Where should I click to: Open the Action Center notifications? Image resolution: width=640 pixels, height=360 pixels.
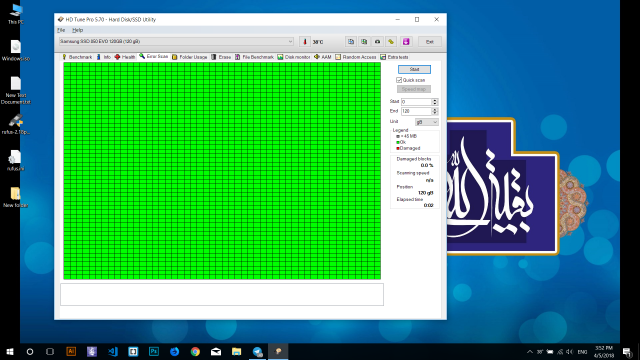[627, 352]
